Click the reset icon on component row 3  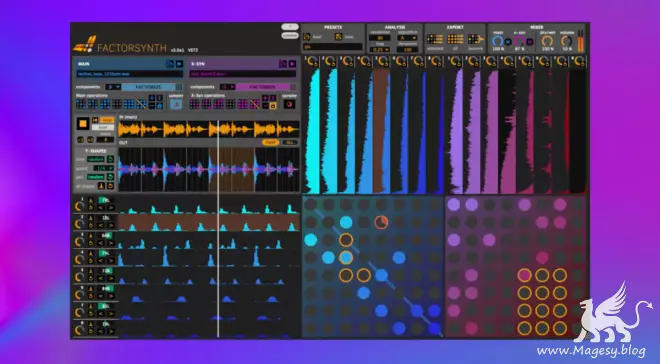90,242
